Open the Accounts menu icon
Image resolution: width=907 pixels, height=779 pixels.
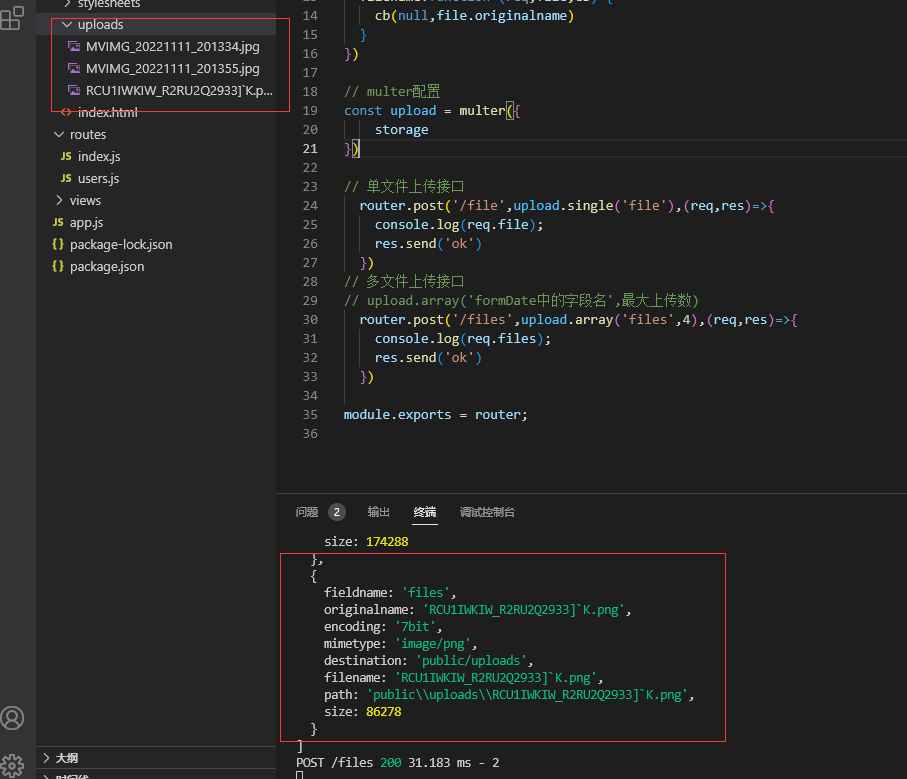tap(12, 718)
